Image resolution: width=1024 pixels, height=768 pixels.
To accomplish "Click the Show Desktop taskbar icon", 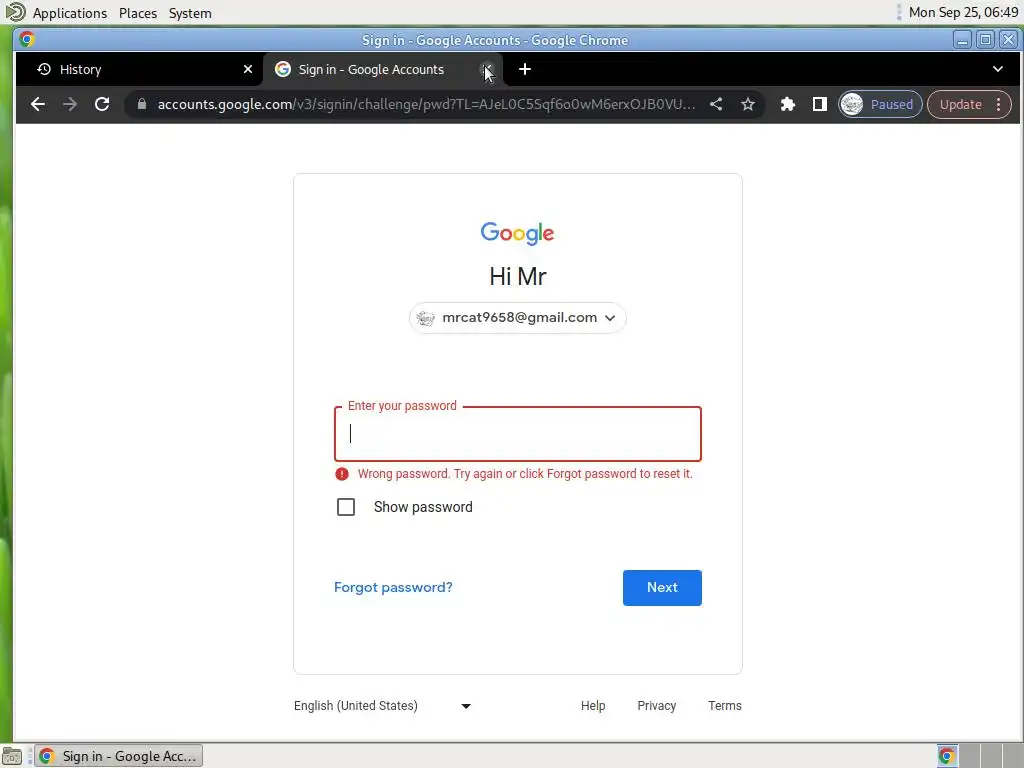I will [12, 756].
